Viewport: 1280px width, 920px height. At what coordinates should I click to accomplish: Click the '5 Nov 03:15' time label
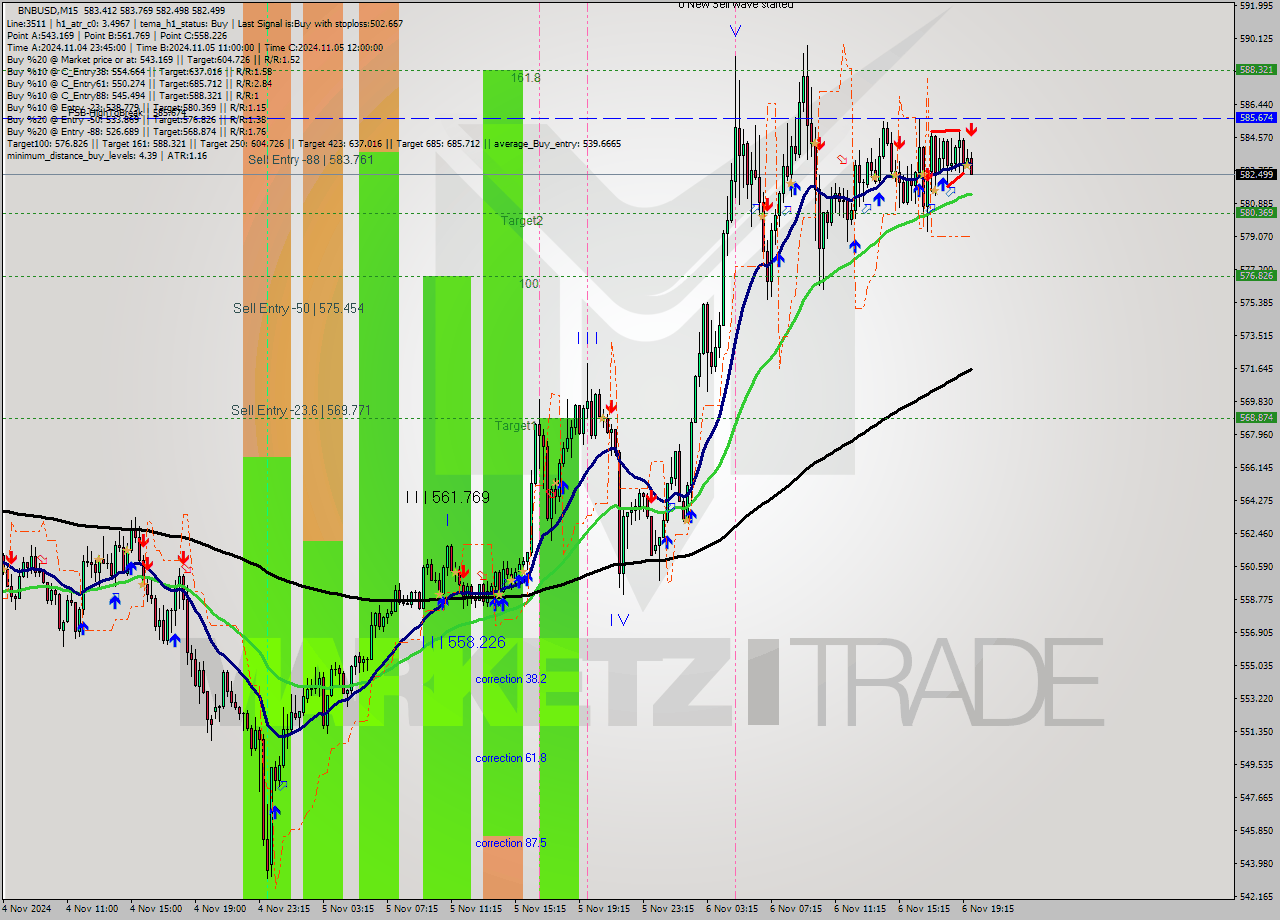[348, 909]
